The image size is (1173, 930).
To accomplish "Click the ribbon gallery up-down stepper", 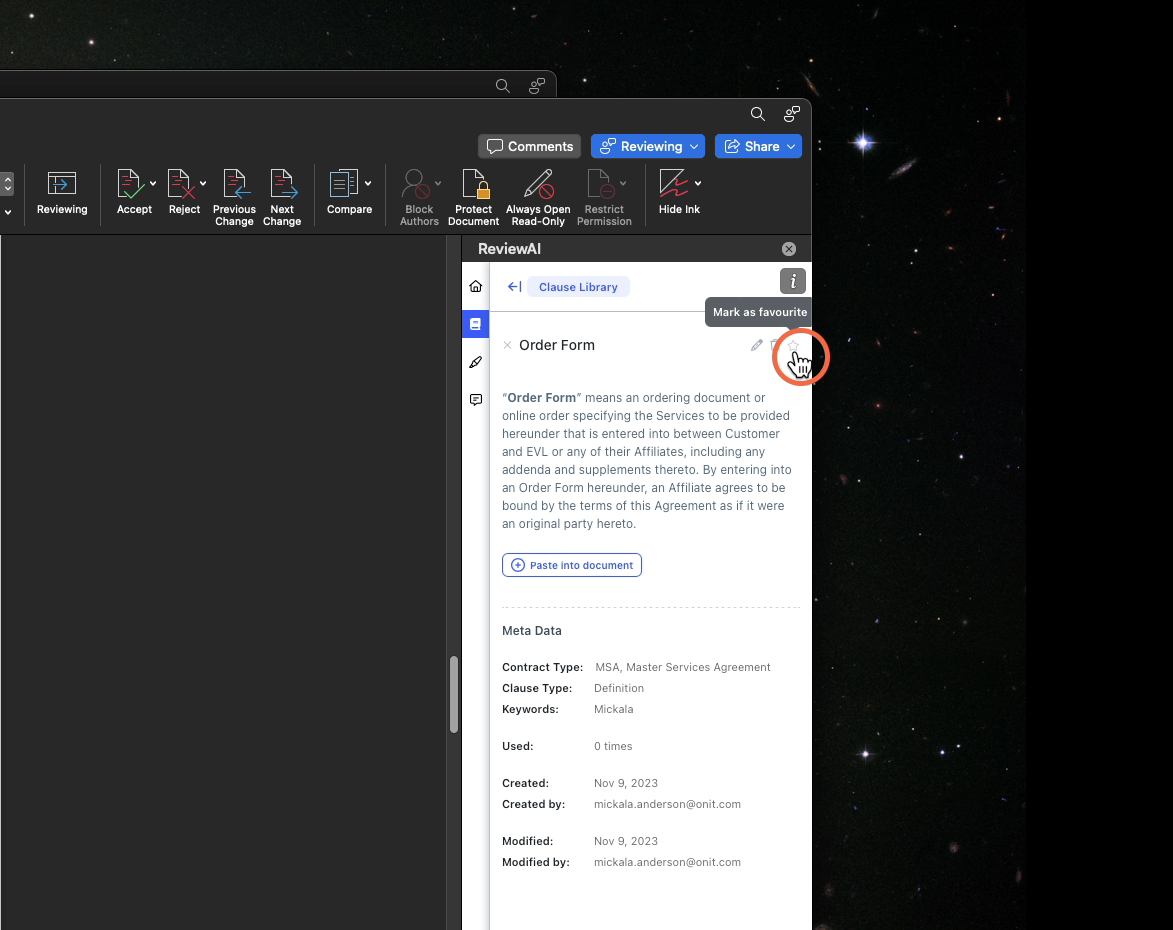I will coord(7,184).
